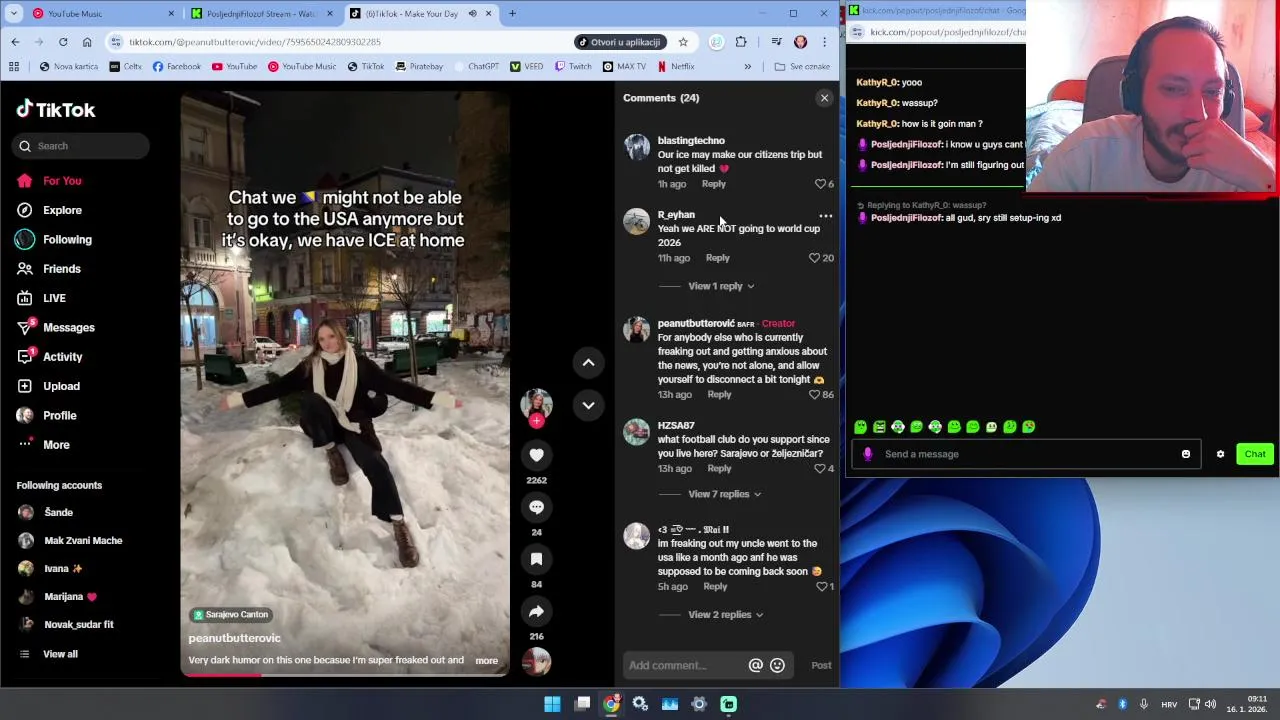This screenshot has width=1280, height=720.
Task: Open Activity notifications
Action: click(x=62, y=357)
